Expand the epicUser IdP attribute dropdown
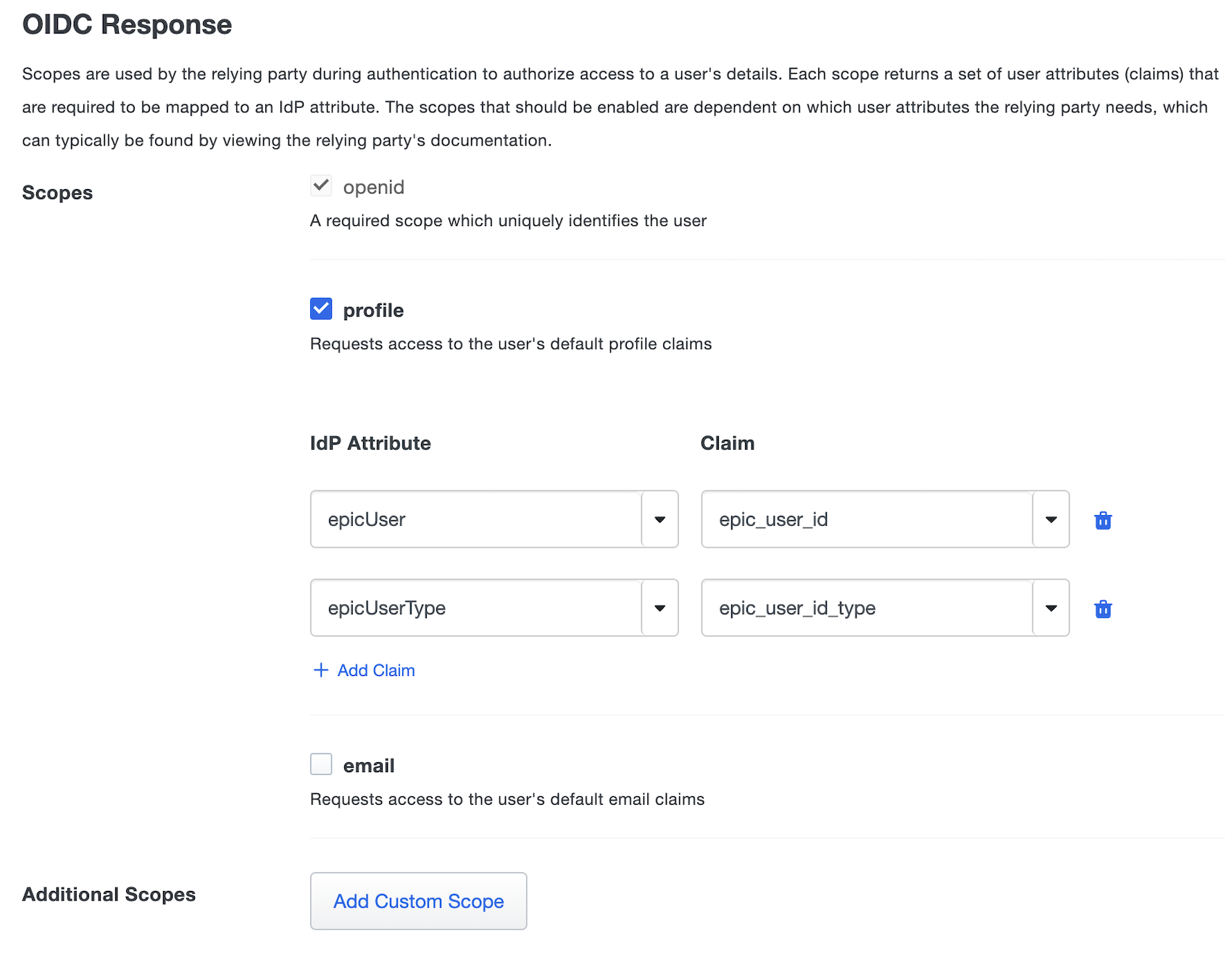The height and width of the screenshot is (962, 1232). (659, 519)
